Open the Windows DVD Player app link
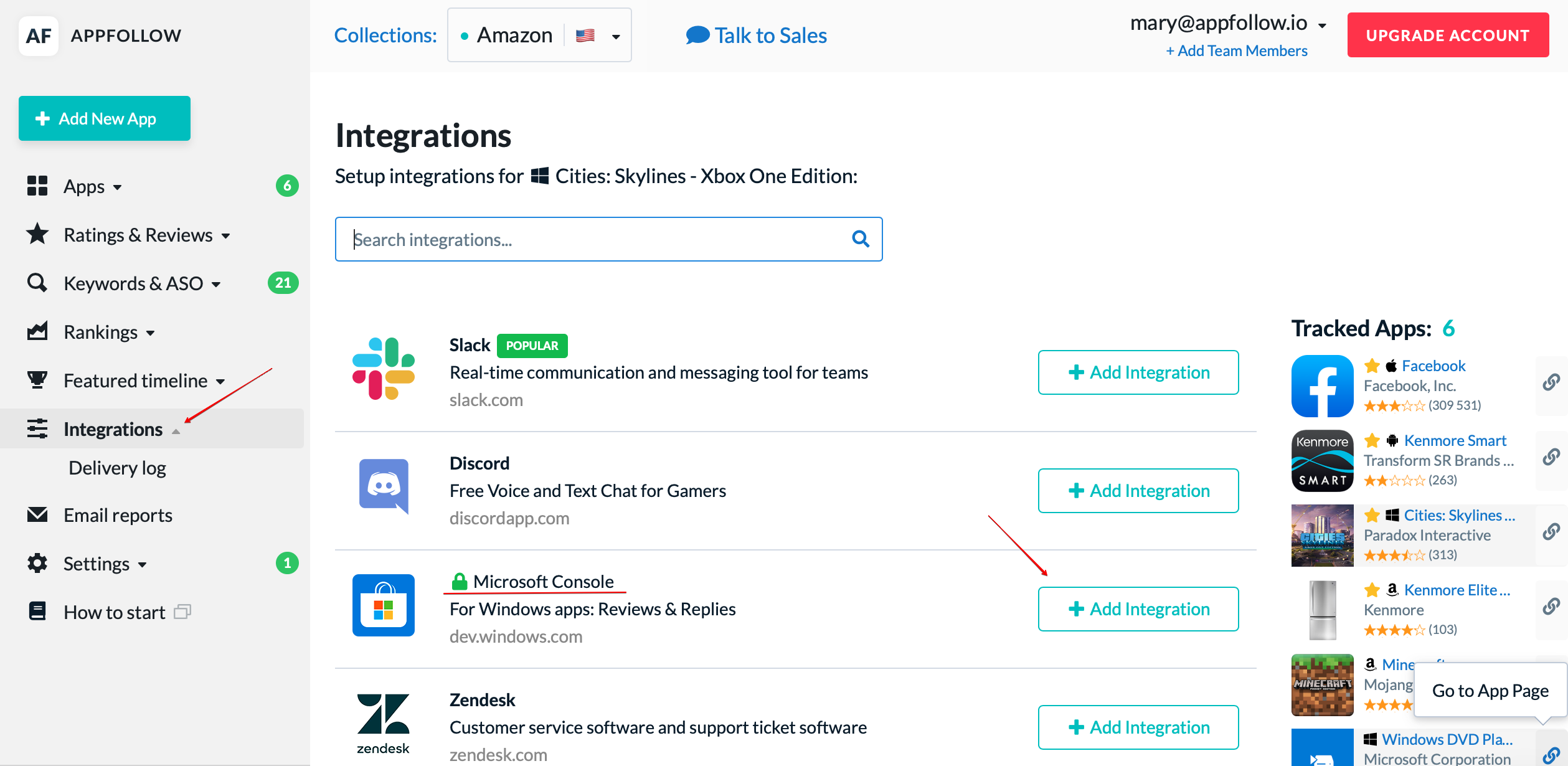This screenshot has height=766, width=1568. coord(1447,739)
